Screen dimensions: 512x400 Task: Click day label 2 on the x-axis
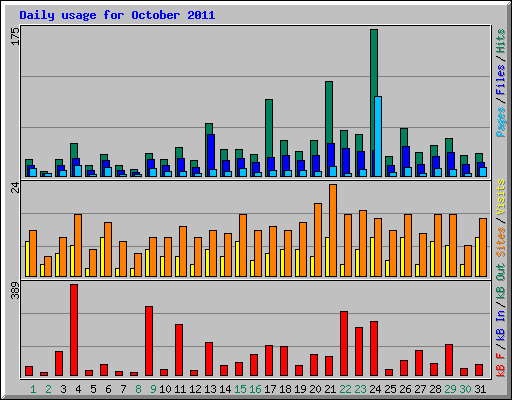point(48,389)
